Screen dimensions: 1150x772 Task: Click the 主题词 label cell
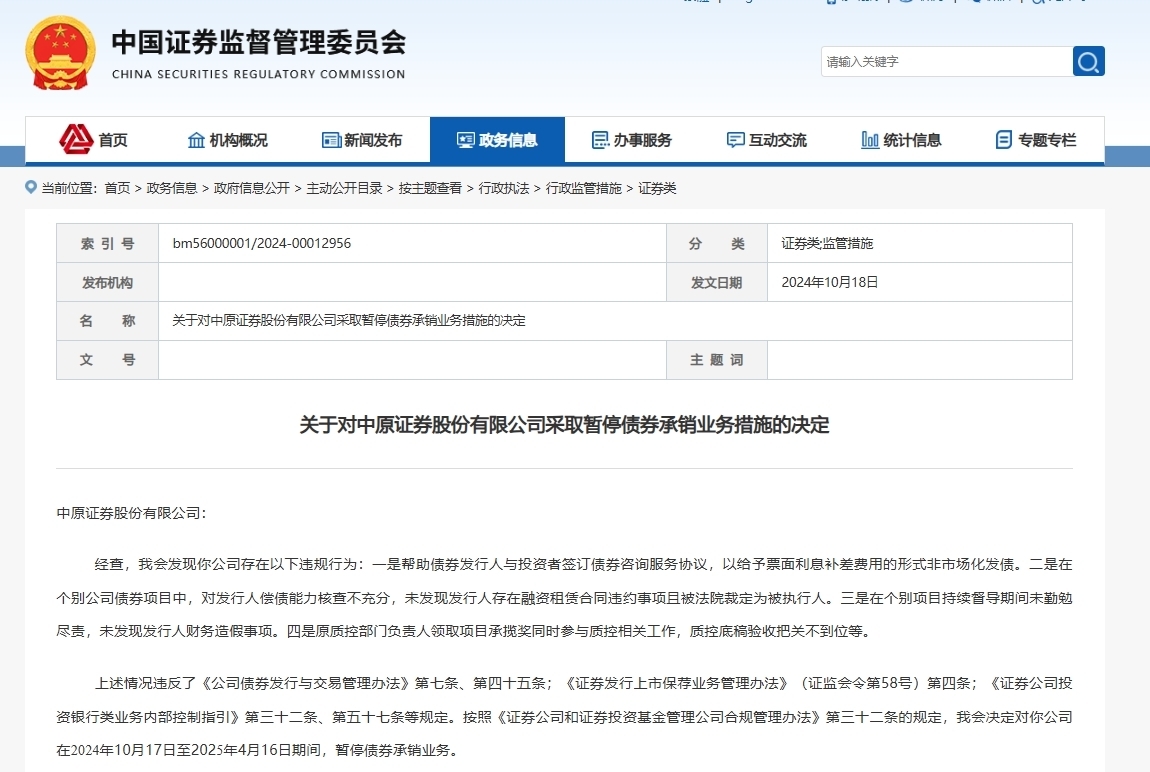click(x=717, y=360)
